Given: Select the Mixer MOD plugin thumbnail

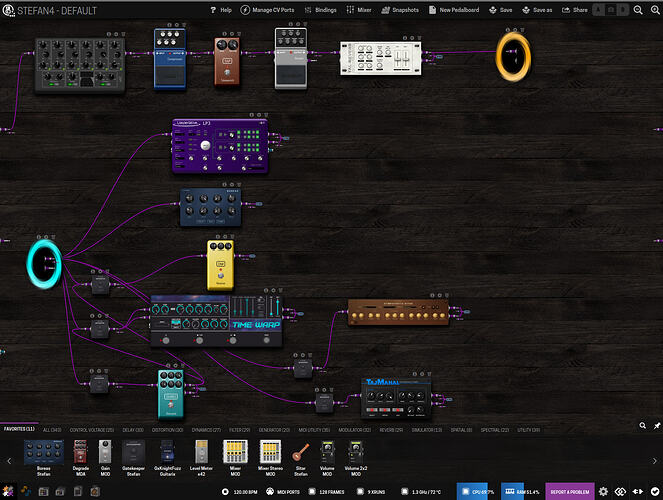Looking at the screenshot, I should coord(235,458).
